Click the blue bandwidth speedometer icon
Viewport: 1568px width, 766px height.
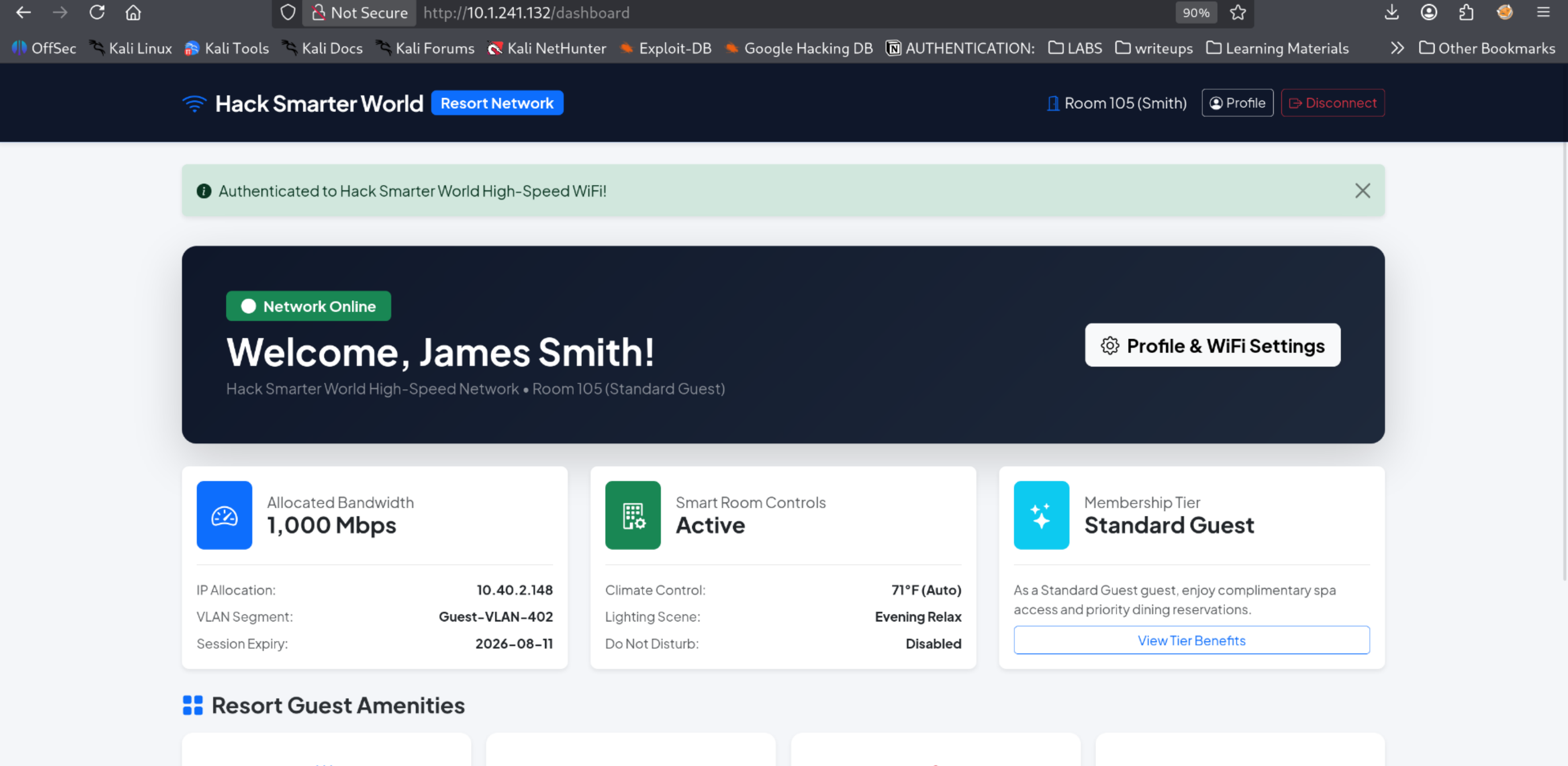[x=224, y=515]
